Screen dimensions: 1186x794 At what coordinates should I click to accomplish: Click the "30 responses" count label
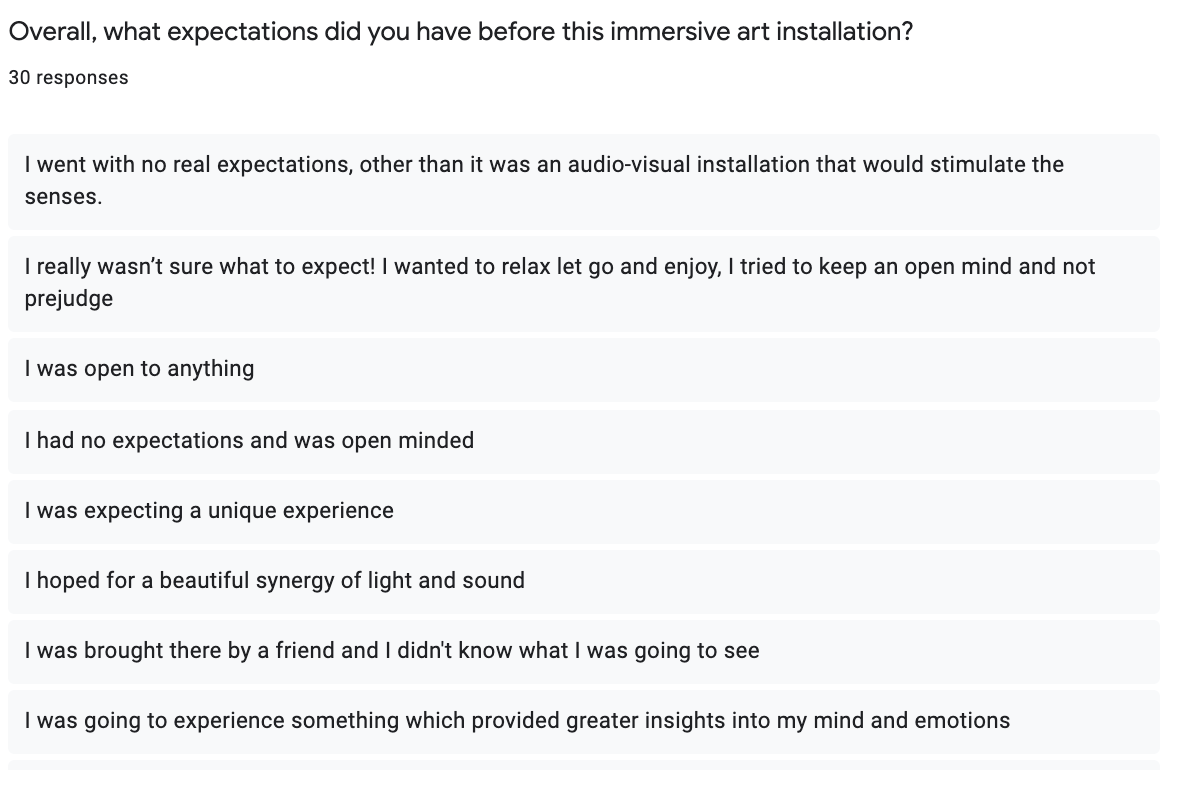(68, 77)
